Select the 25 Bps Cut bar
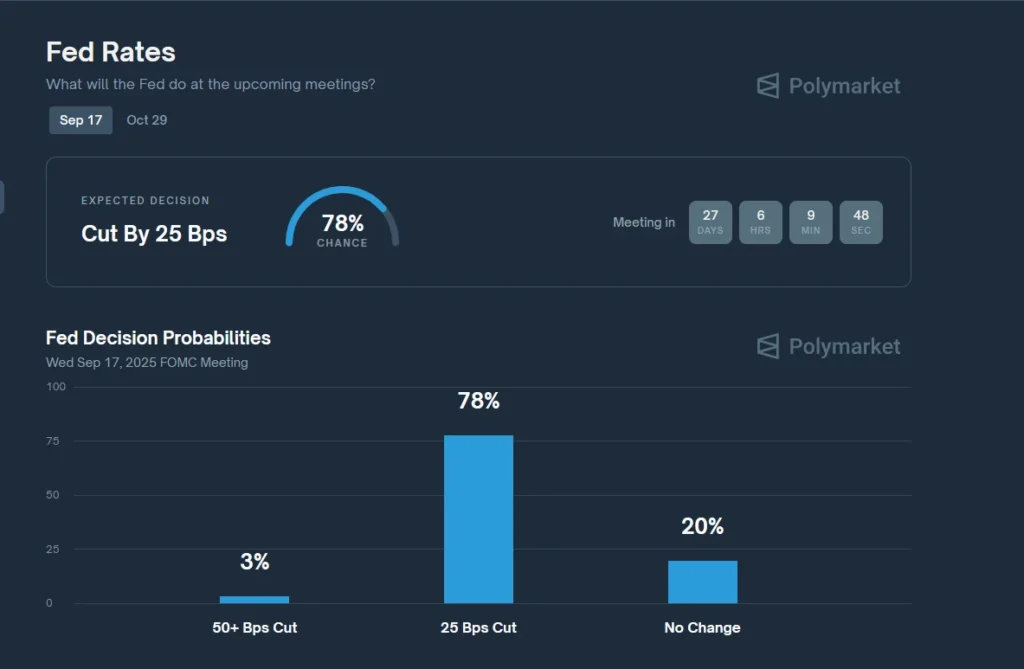Screen dimensions: 1024x669 click(478, 519)
